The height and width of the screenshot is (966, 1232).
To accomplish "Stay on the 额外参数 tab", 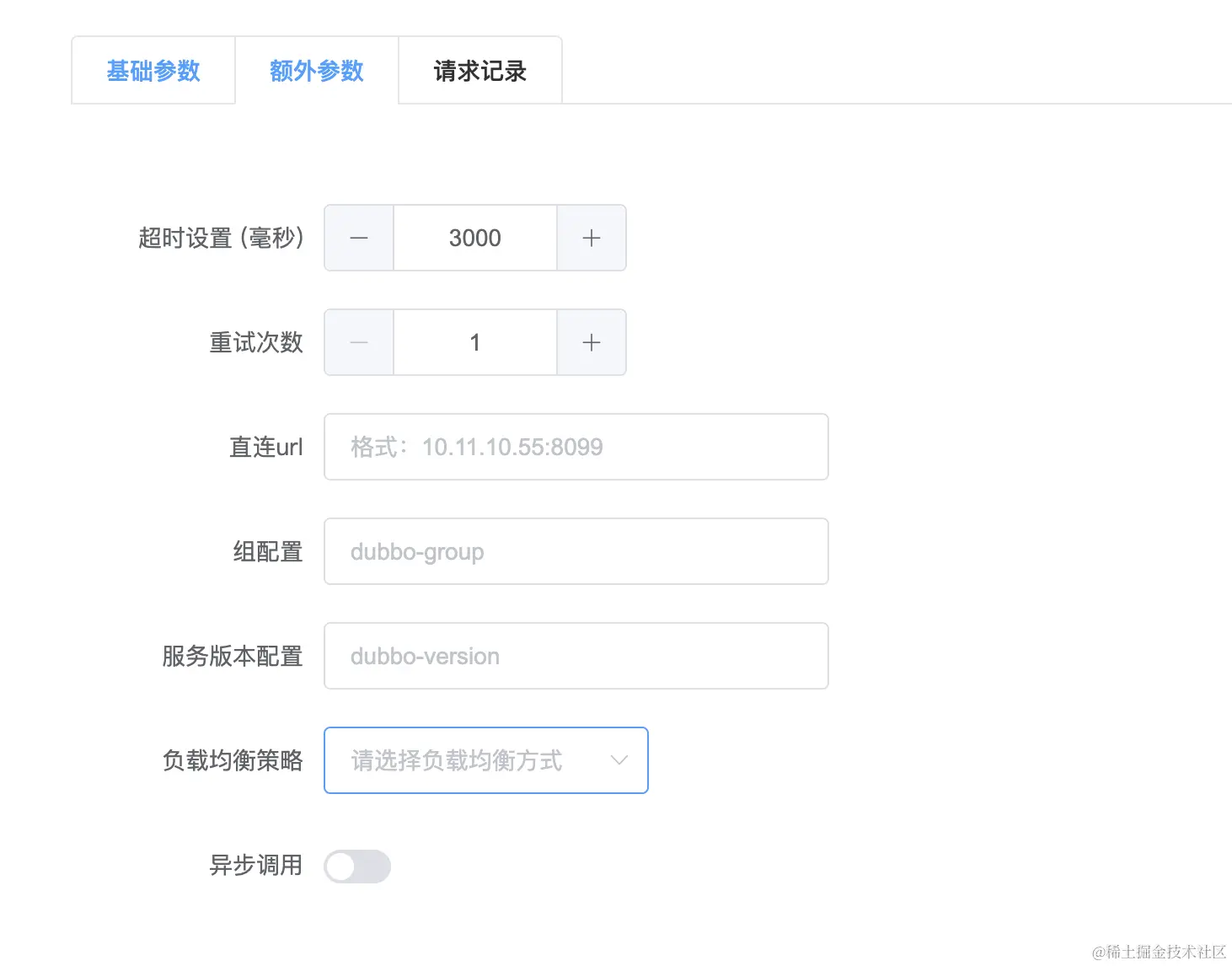I will pyautogui.click(x=316, y=71).
